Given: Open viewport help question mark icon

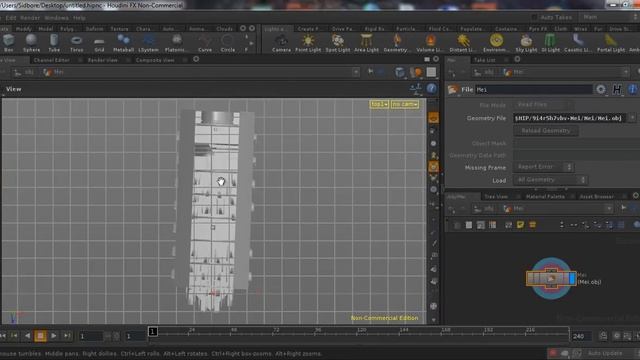Looking at the screenshot, I should coord(431,89).
